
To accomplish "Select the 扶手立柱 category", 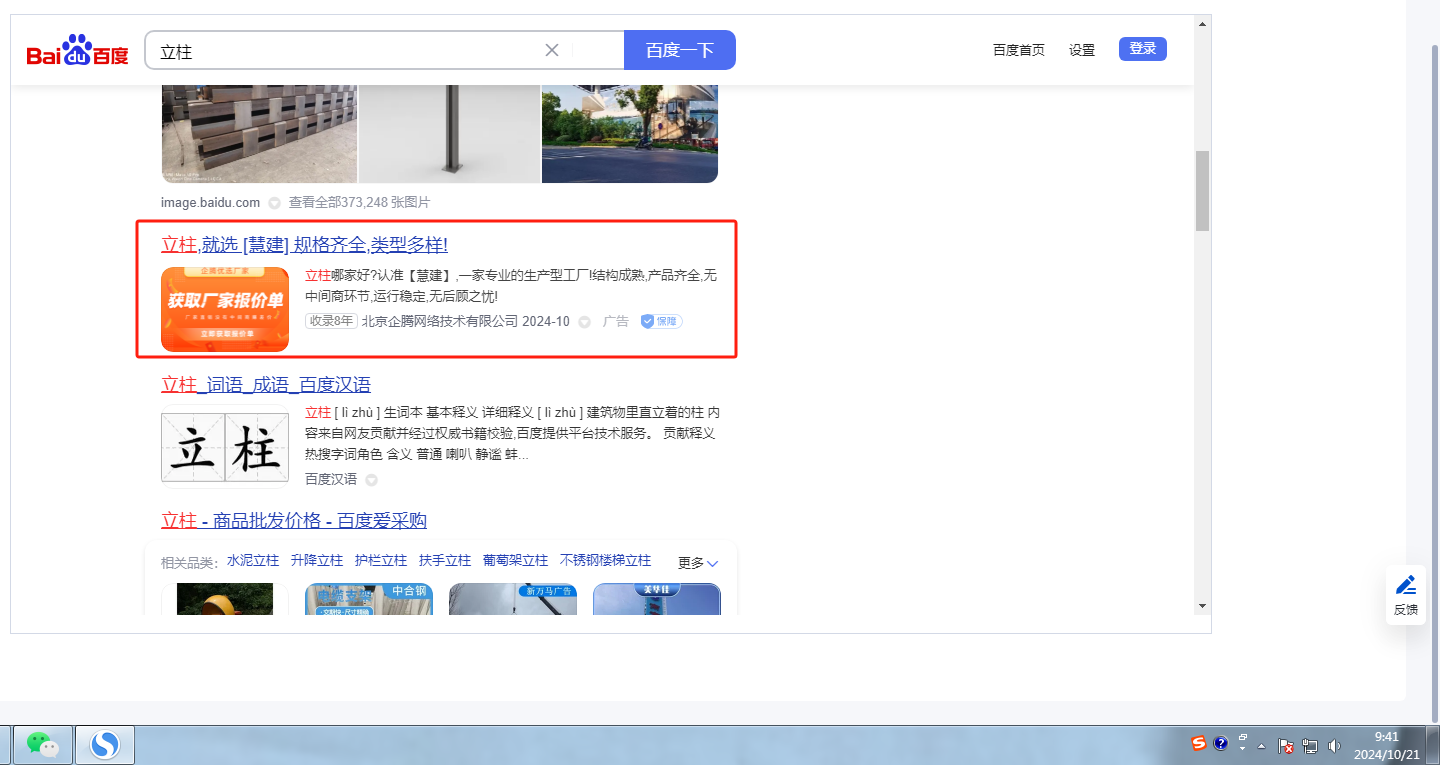I will (x=445, y=561).
